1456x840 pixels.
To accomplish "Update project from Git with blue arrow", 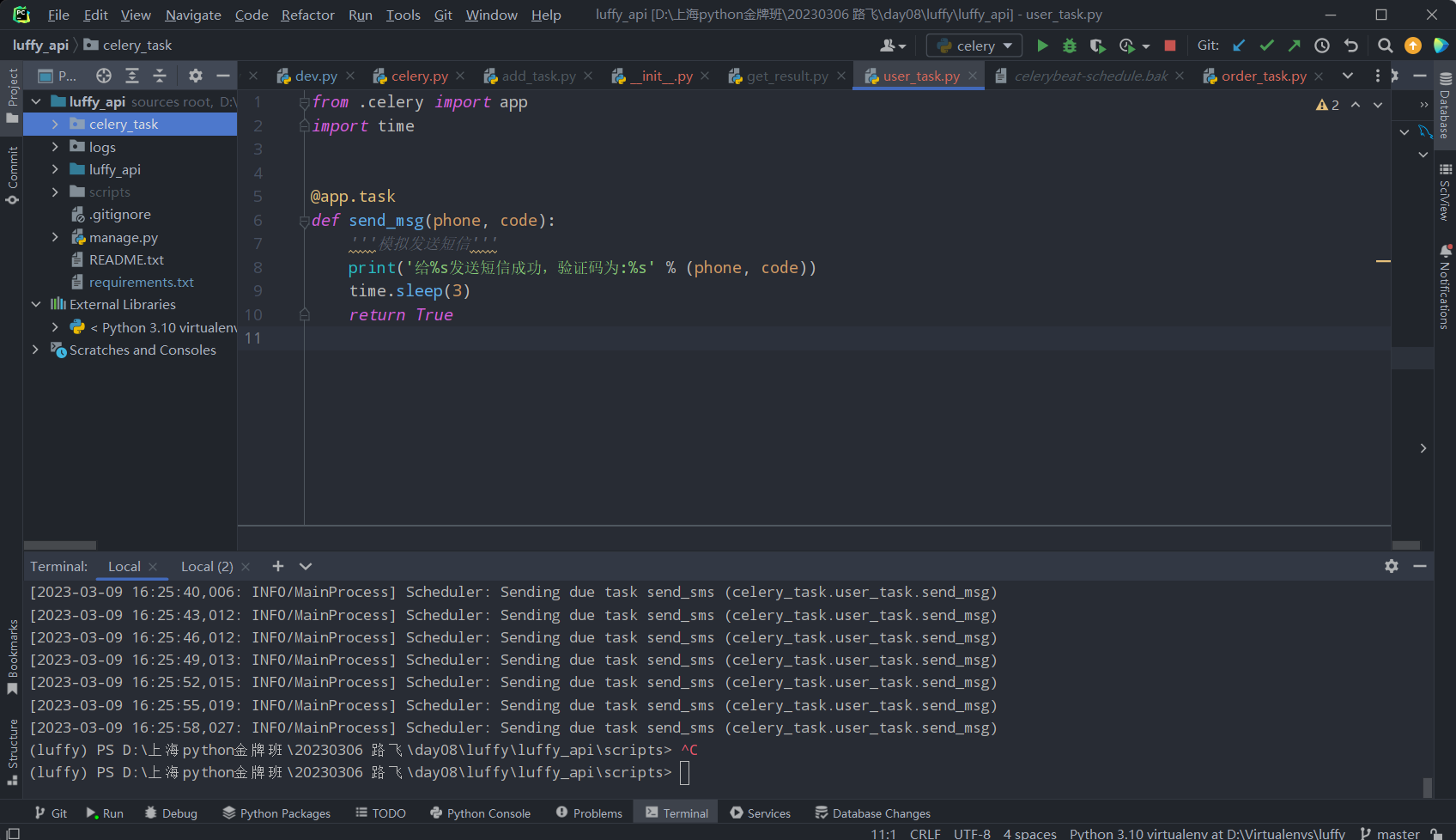I will point(1239,46).
